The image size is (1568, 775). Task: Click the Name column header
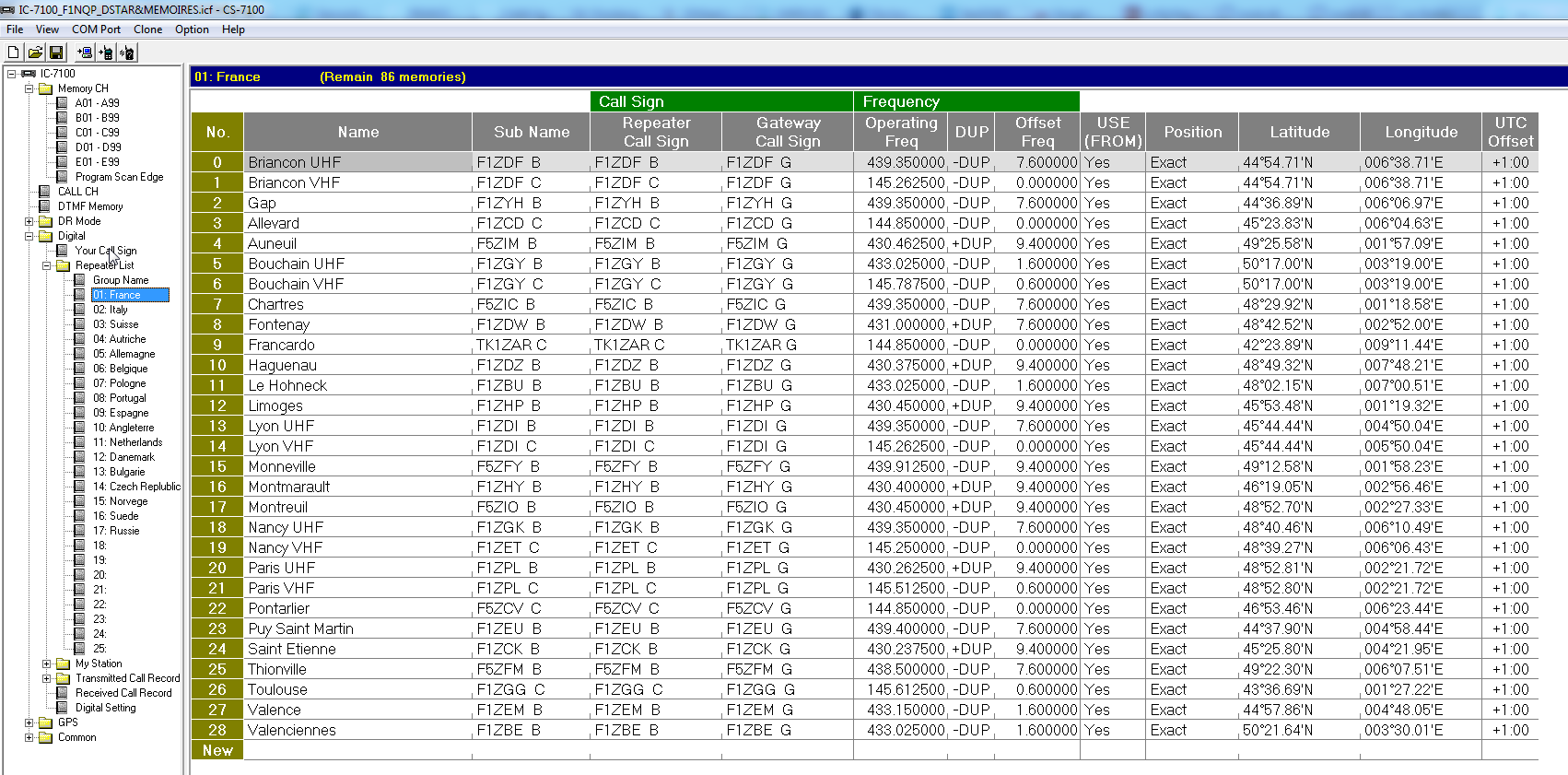358,132
